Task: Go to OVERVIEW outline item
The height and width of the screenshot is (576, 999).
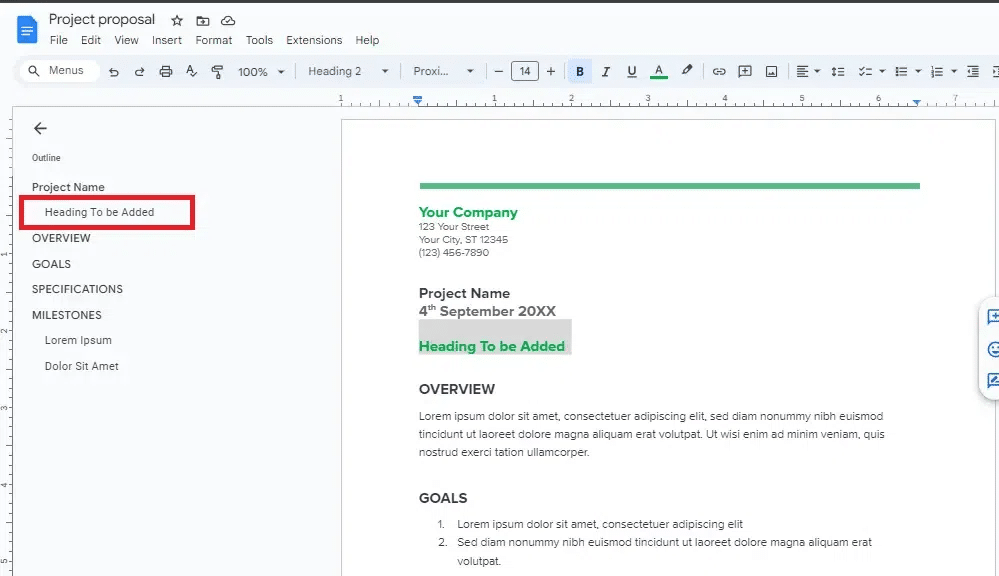Action: (61, 238)
